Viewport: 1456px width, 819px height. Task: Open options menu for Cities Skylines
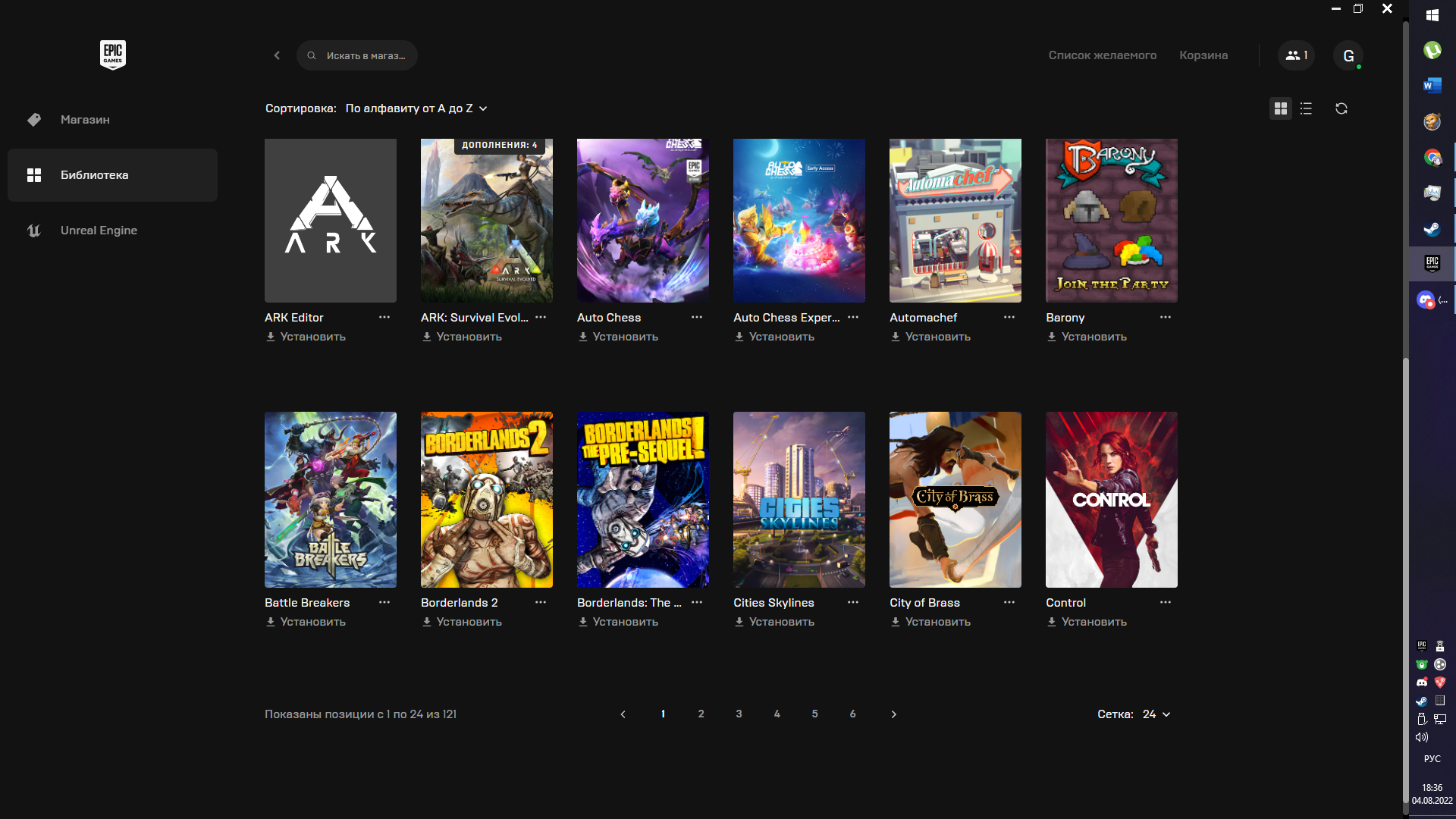click(x=853, y=602)
